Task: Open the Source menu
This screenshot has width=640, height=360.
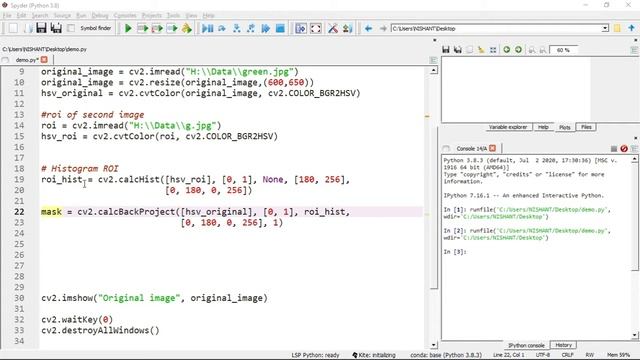Action: point(62,15)
